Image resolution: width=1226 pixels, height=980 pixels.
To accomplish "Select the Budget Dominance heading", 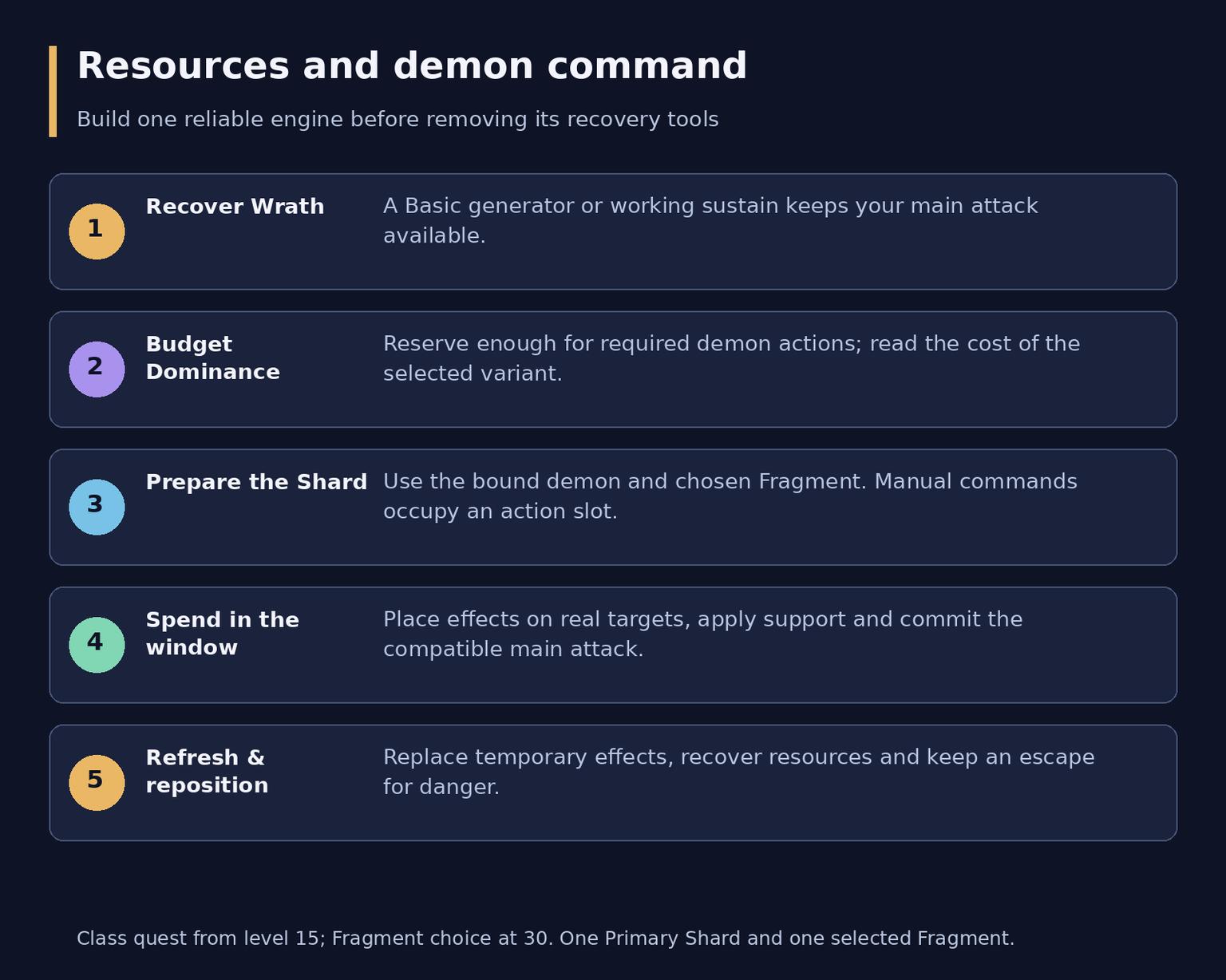I will click(x=212, y=358).
